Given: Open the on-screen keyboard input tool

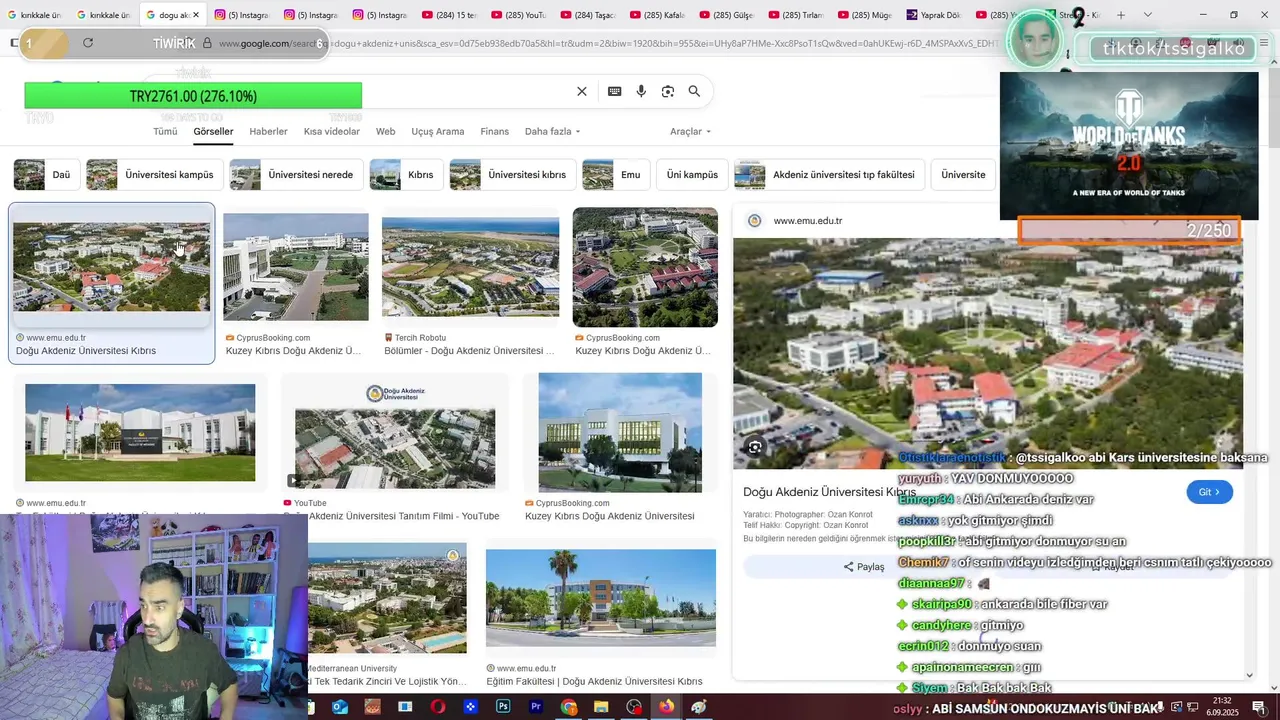Looking at the screenshot, I should pos(615,91).
